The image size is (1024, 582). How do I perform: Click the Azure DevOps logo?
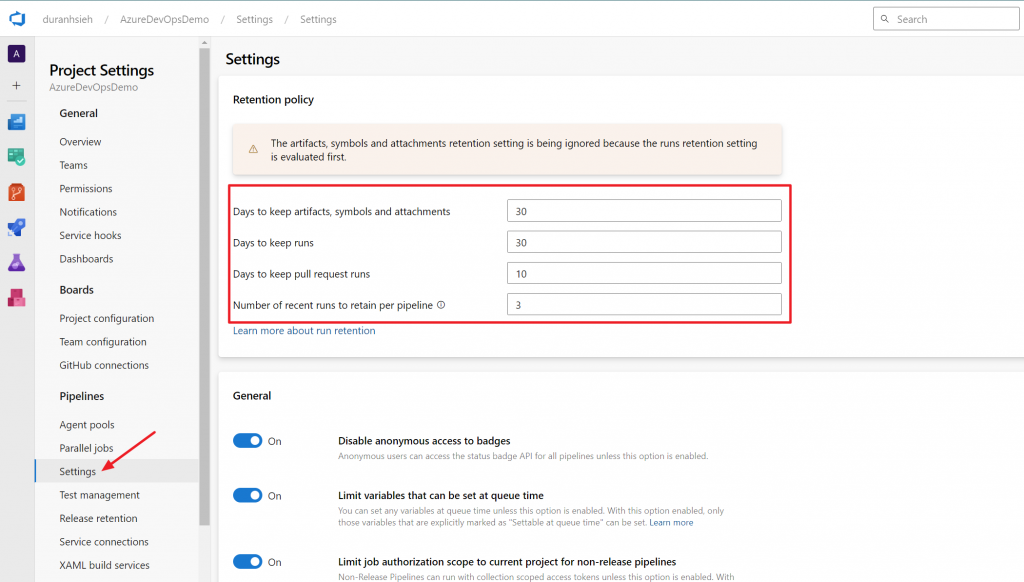tap(17, 19)
